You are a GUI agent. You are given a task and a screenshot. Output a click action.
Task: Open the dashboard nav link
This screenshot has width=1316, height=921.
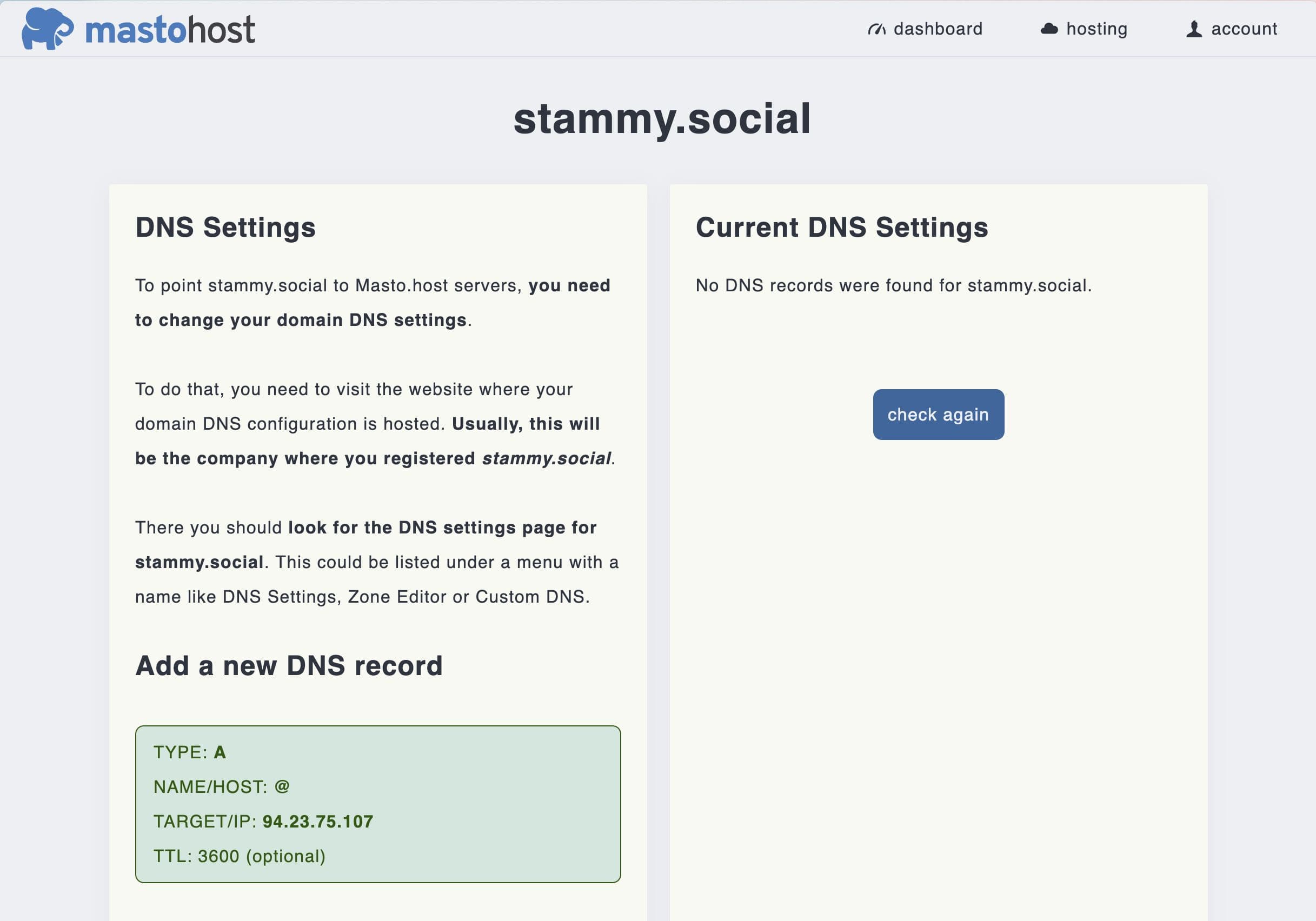coord(925,29)
